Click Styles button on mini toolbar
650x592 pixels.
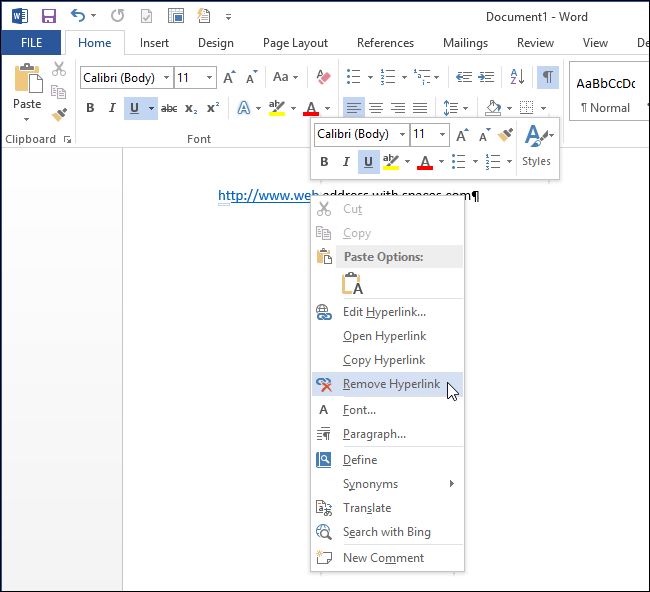[x=537, y=146]
